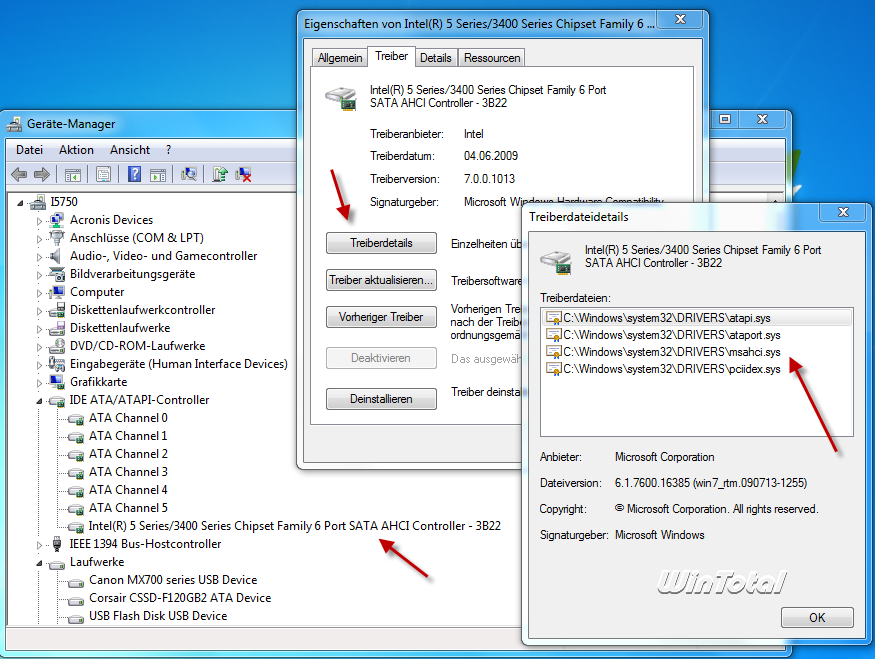Click the Bildverarbeitungsgeräte camera icon
The width and height of the screenshot is (875, 659).
tap(56, 274)
